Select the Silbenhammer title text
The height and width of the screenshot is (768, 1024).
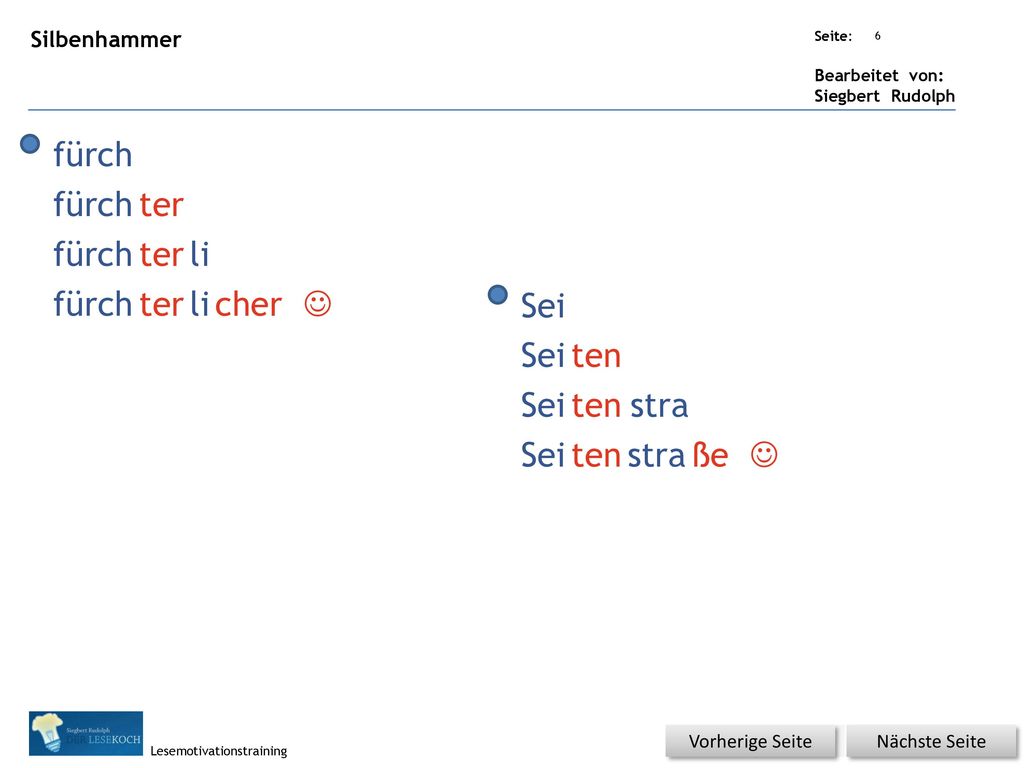106,39
